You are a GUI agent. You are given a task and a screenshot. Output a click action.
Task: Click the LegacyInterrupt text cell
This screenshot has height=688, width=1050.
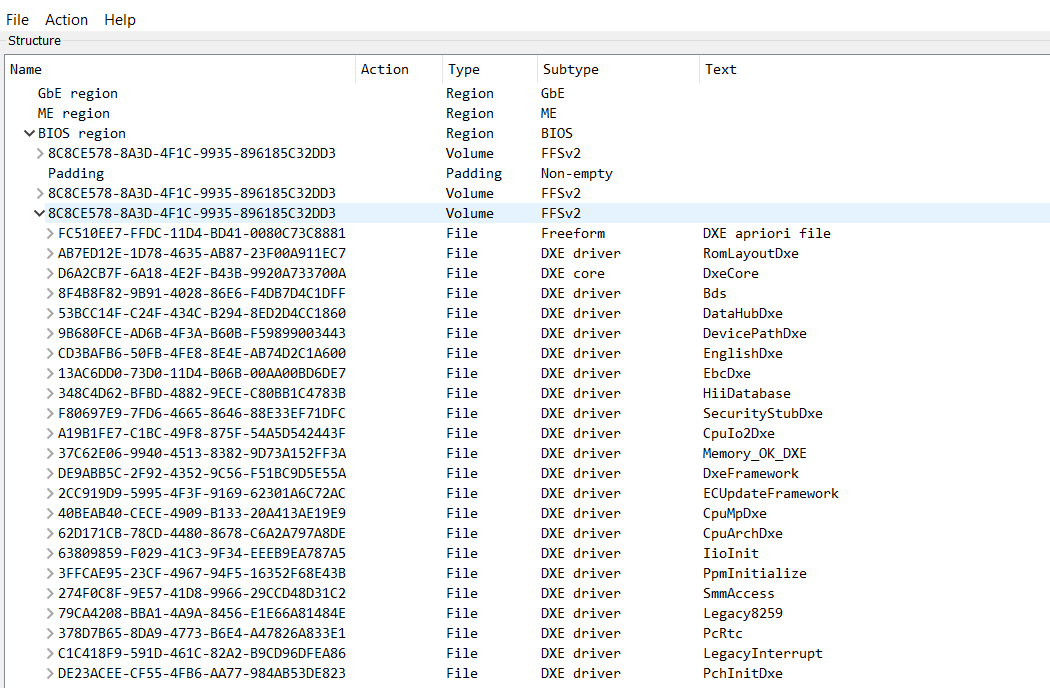pos(763,653)
